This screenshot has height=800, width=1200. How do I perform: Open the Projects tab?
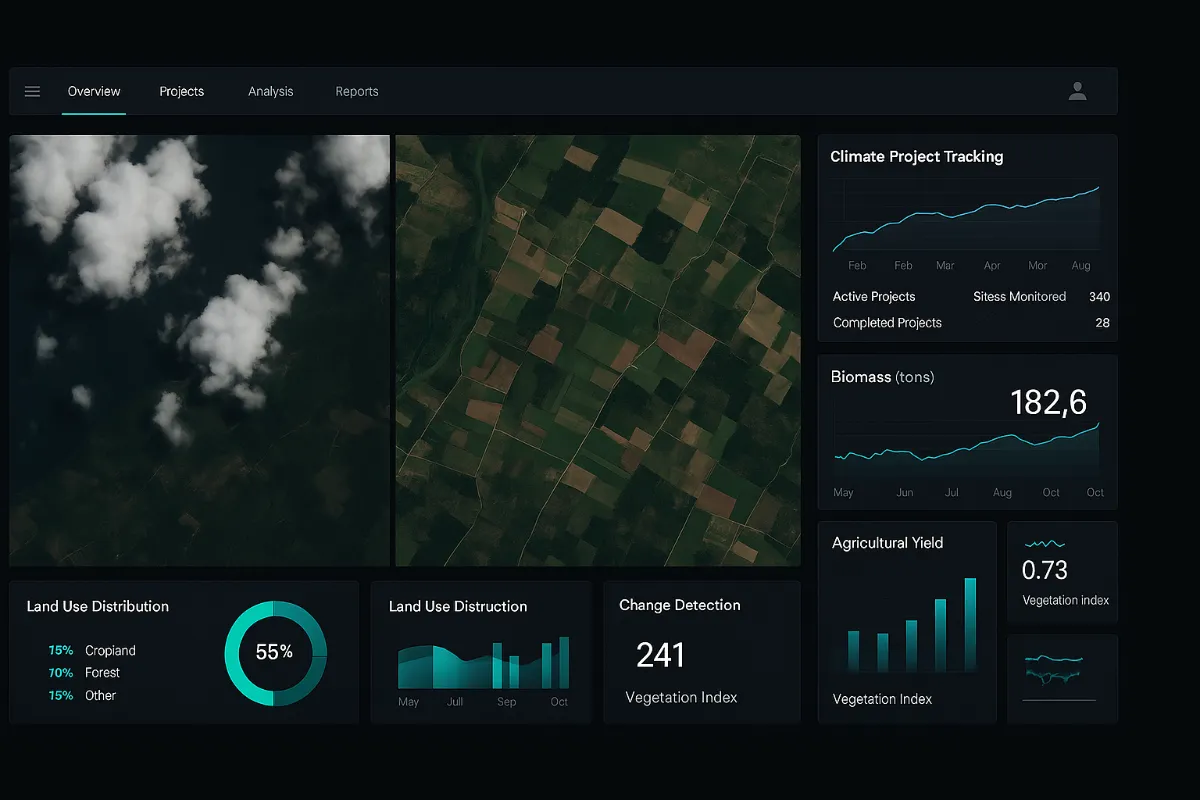(x=182, y=92)
